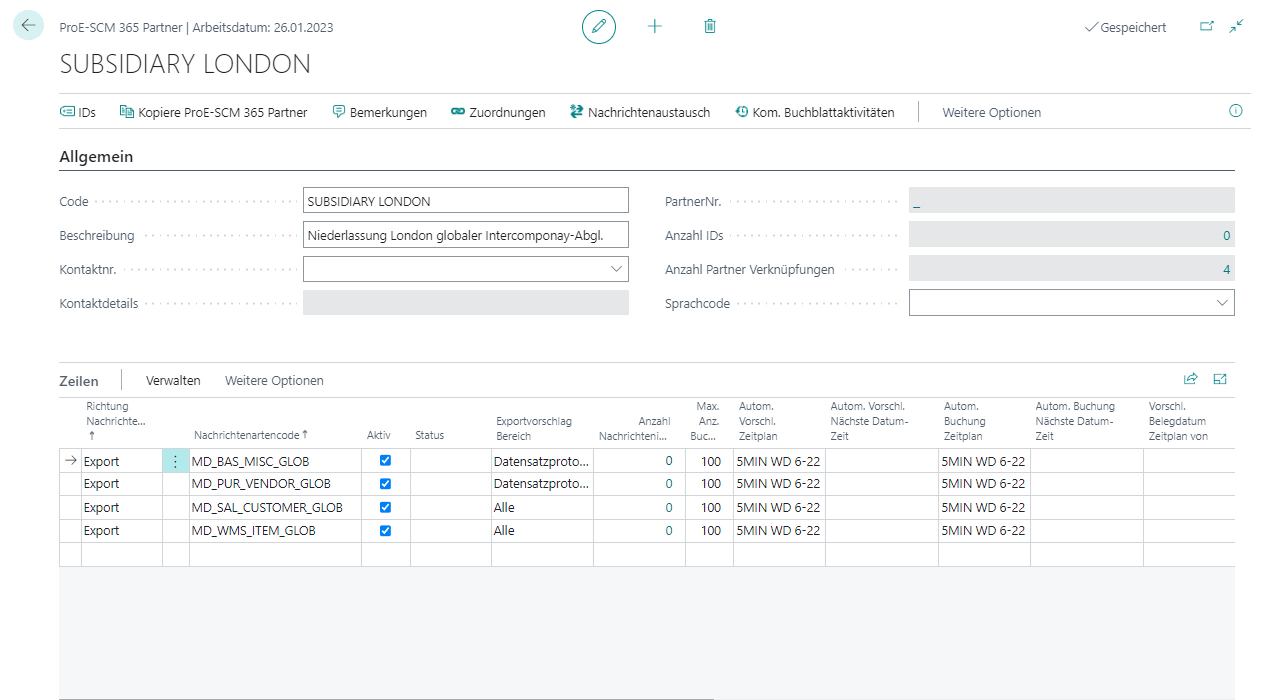Click the Aktiv column header
Image resolution: width=1280 pixels, height=700 pixels.
[x=378, y=435]
